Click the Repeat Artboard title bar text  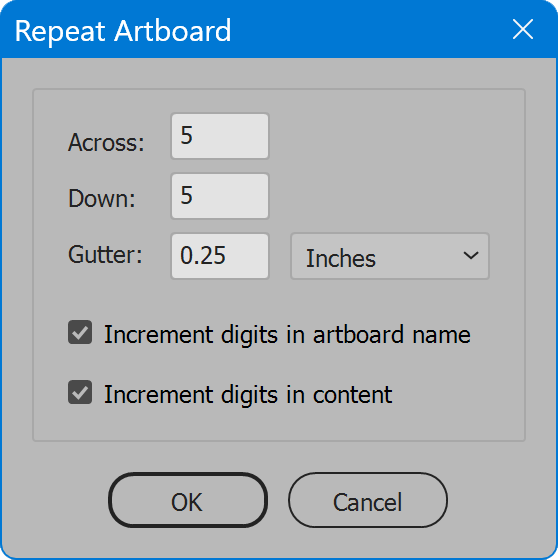click(x=123, y=31)
